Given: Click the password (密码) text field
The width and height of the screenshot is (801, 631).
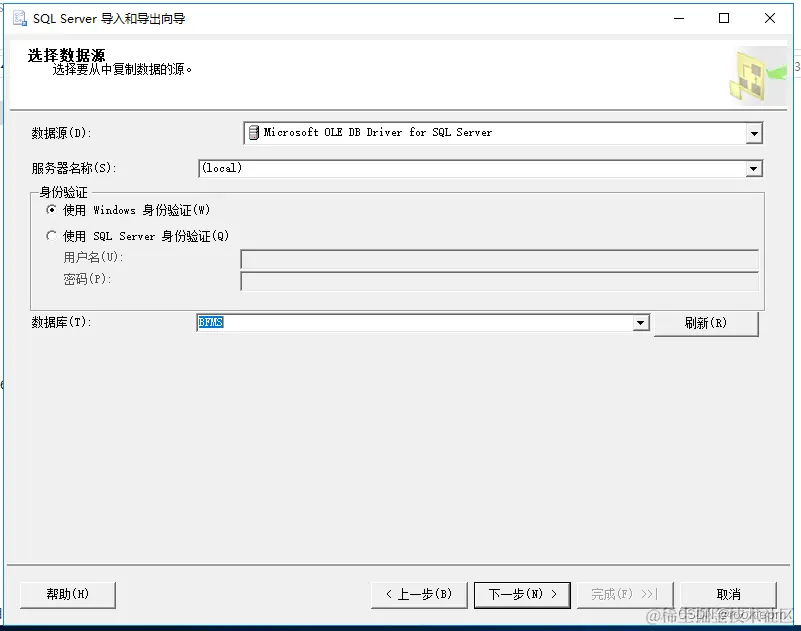Looking at the screenshot, I should click(499, 282).
